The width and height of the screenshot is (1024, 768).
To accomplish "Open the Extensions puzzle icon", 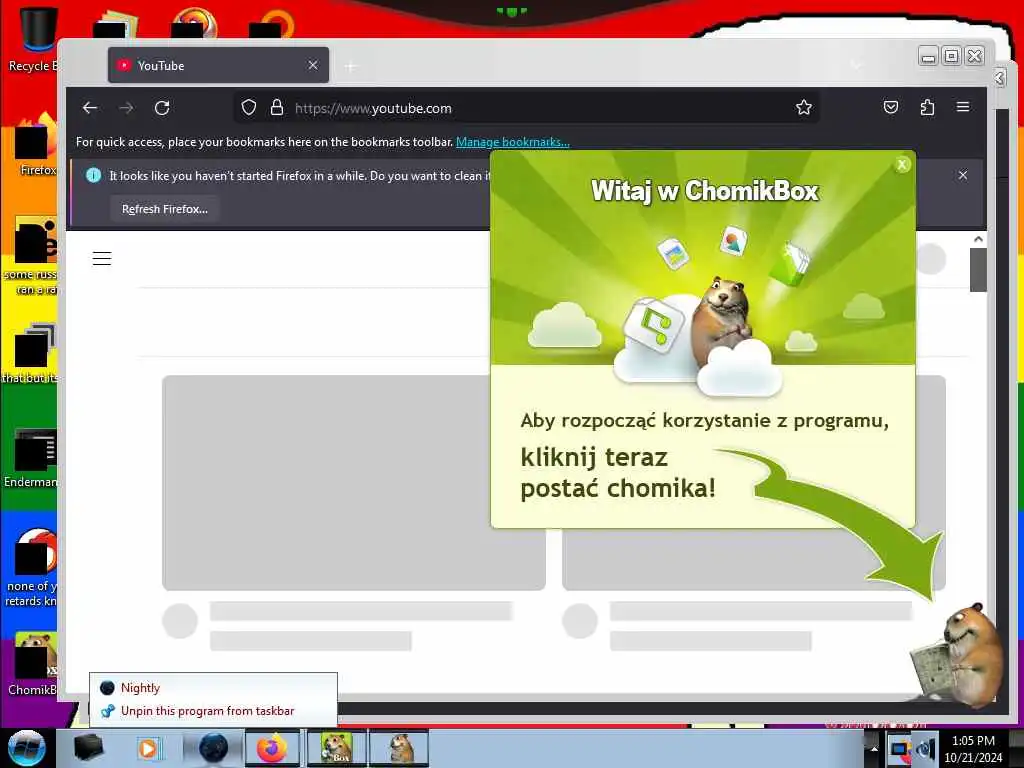I will point(927,107).
